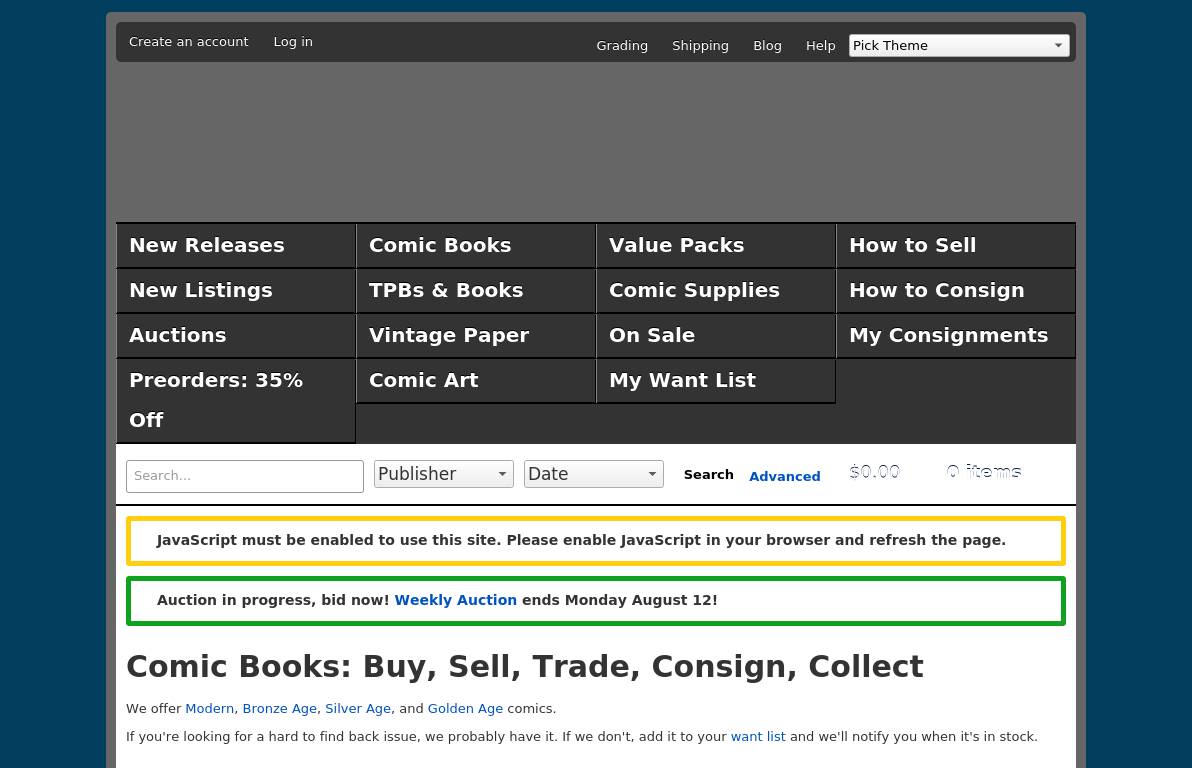The height and width of the screenshot is (768, 1192).
Task: View My Want List page
Action: 682,380
